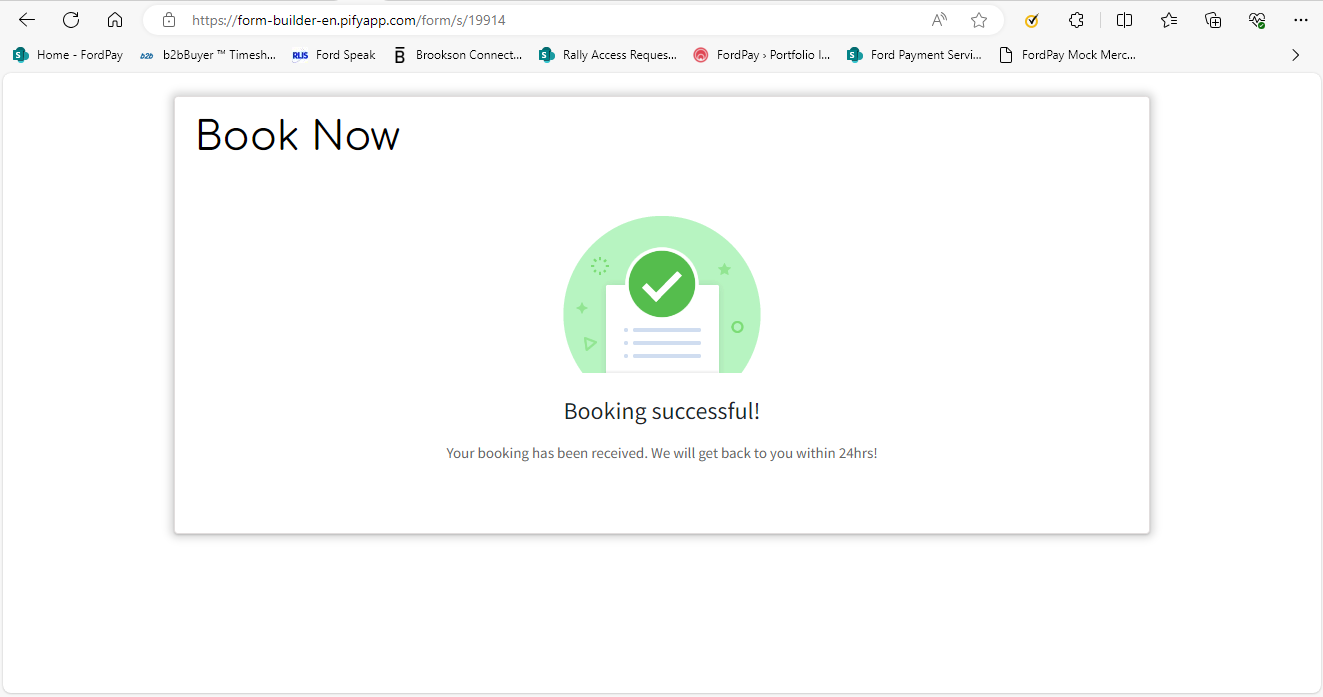Open the Favorites list panel
The image size is (1323, 697).
tap(1169, 20)
